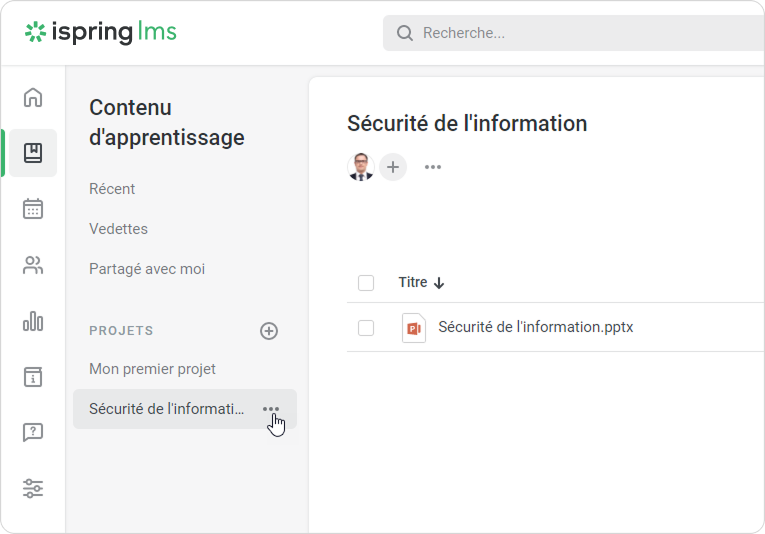Open the settings sliders icon
The height and width of the screenshot is (534, 765).
click(33, 489)
